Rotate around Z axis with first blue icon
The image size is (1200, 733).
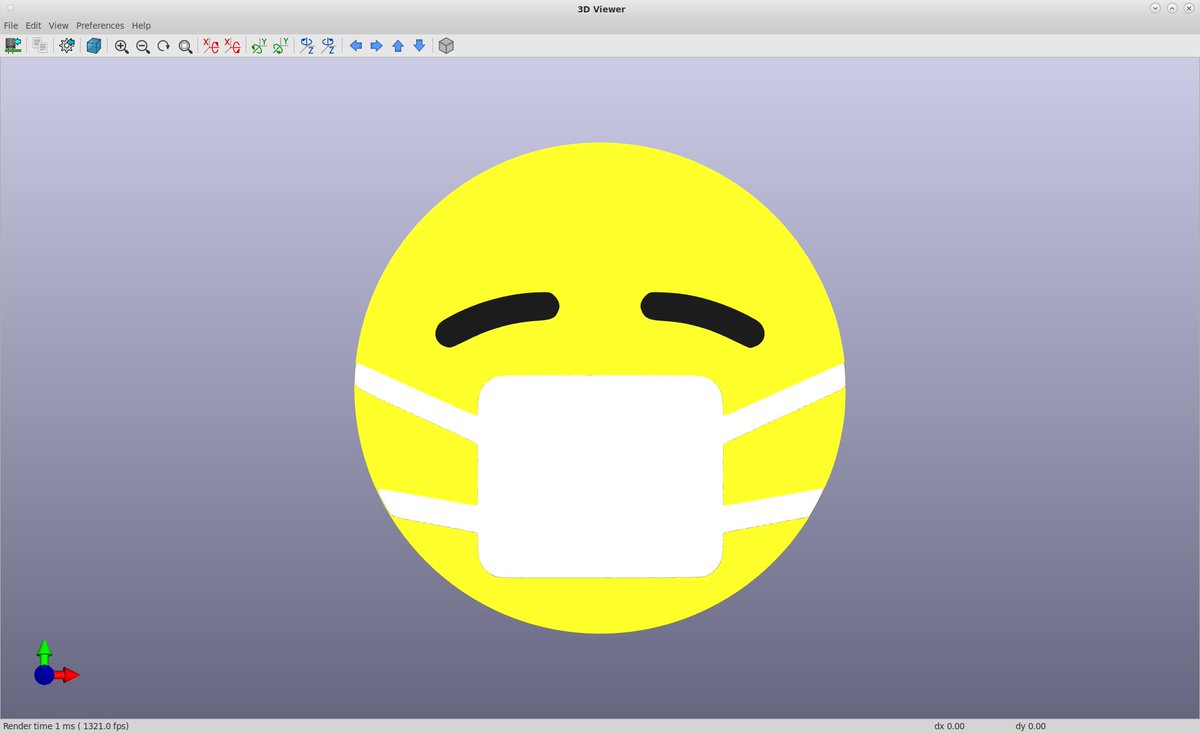tap(307, 46)
